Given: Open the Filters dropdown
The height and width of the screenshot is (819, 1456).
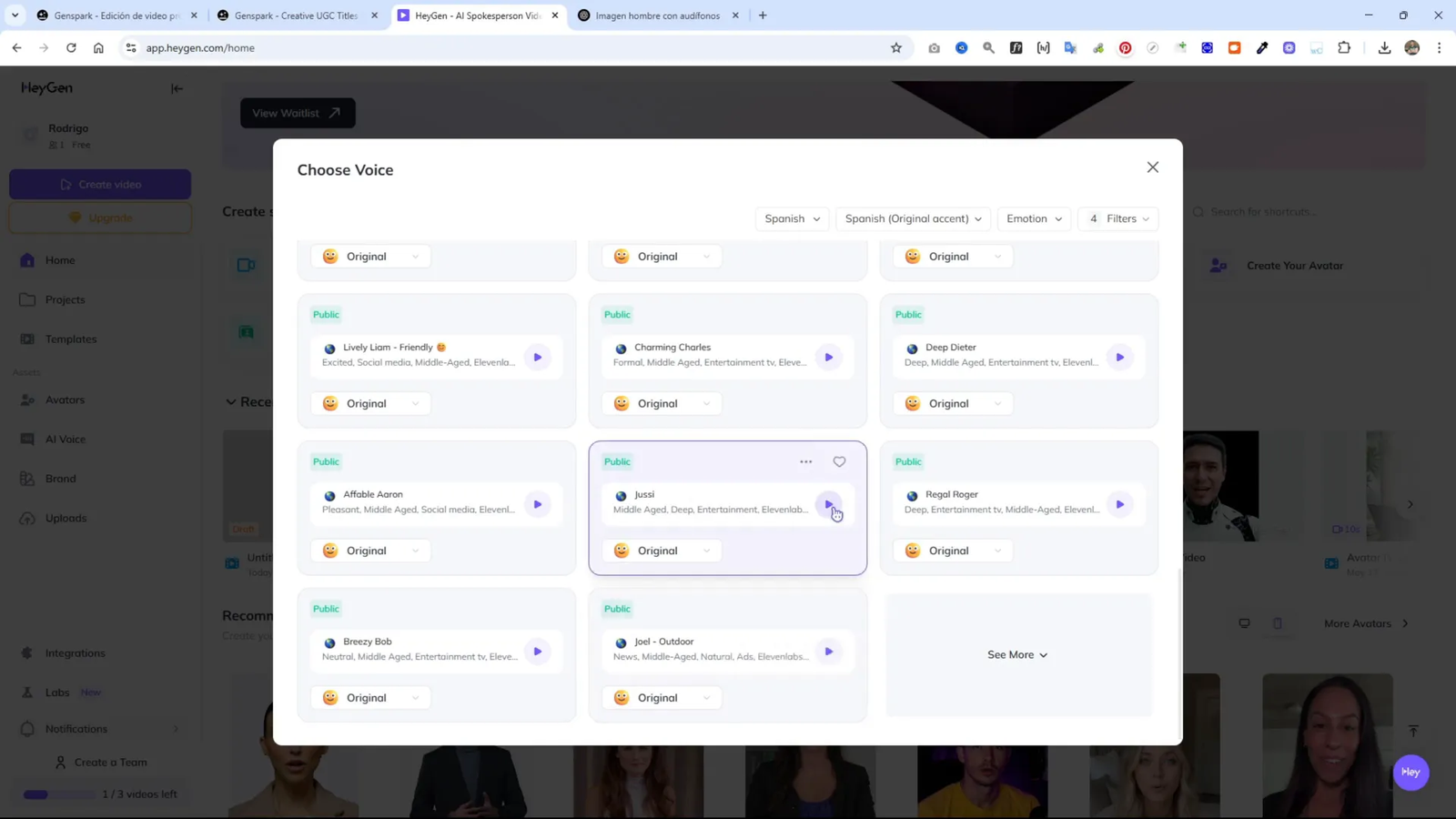Looking at the screenshot, I should click(1119, 218).
